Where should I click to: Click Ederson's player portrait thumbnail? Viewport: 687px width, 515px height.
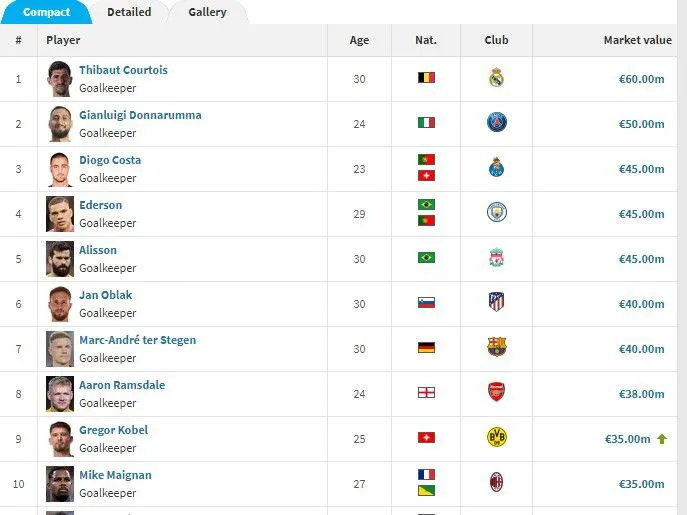pyautogui.click(x=60, y=214)
